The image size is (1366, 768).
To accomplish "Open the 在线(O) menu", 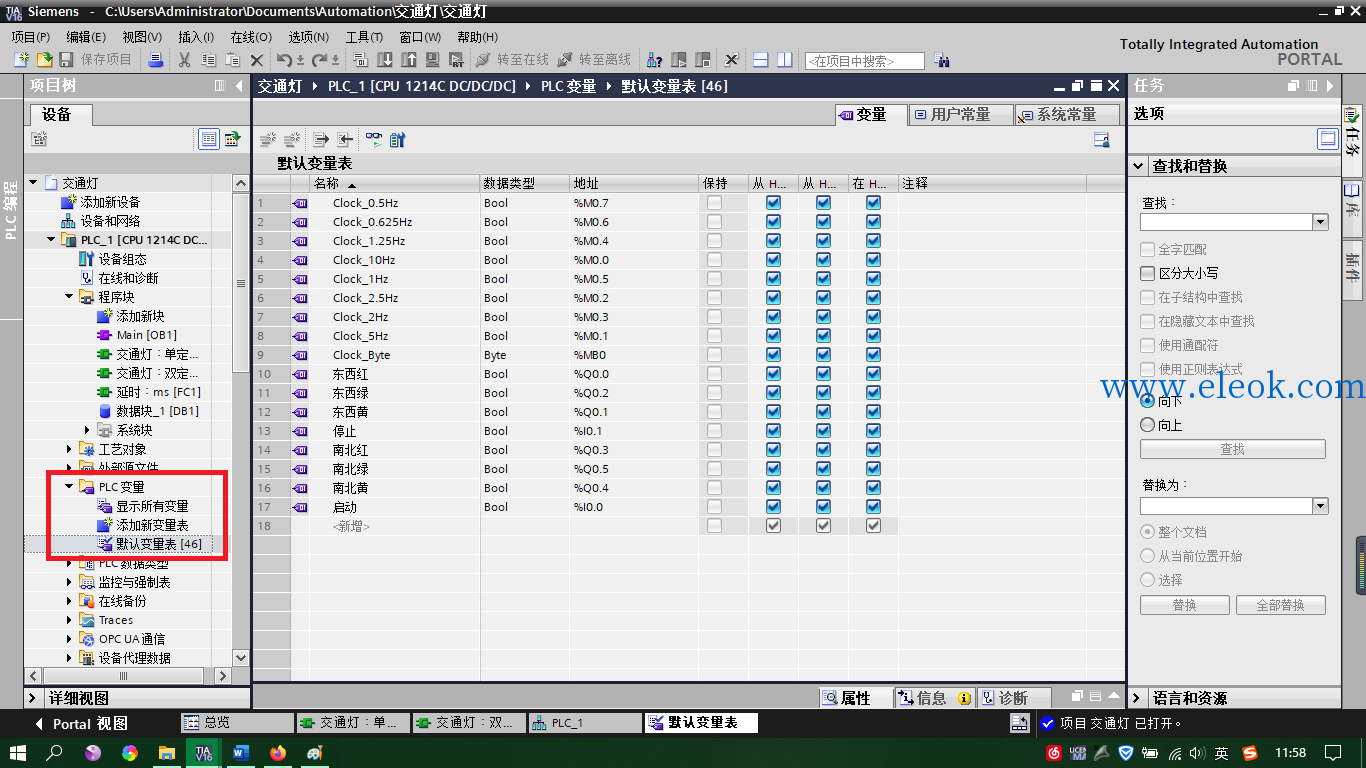I will 250,37.
